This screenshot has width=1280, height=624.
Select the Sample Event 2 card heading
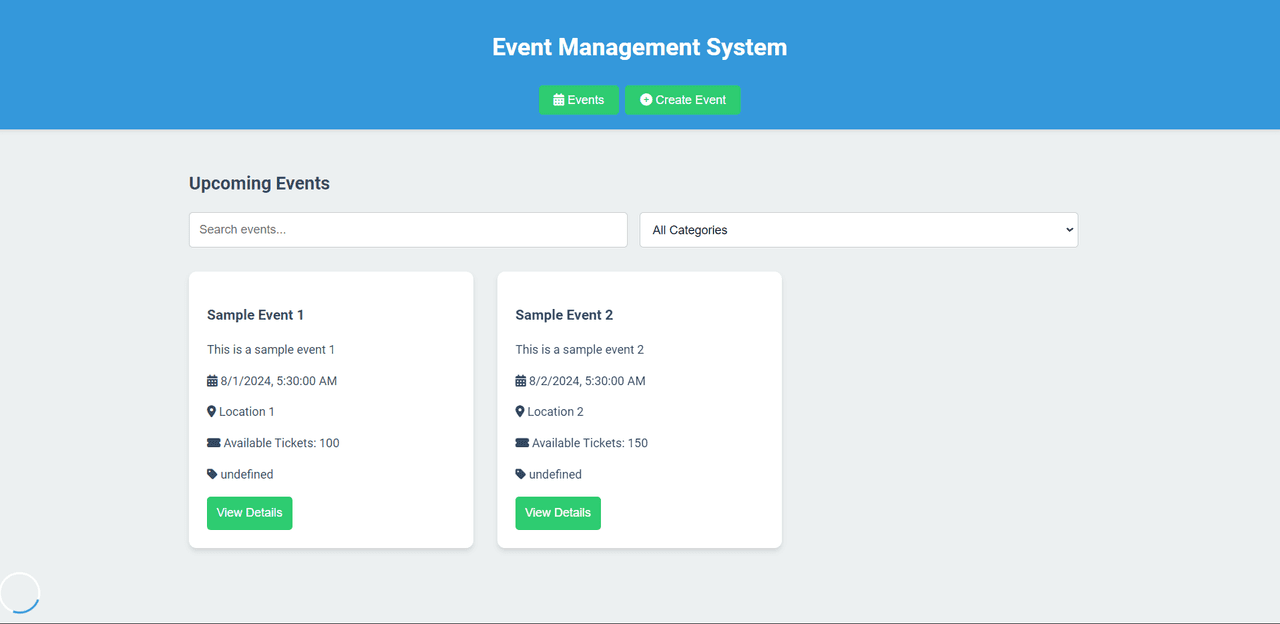coord(564,315)
